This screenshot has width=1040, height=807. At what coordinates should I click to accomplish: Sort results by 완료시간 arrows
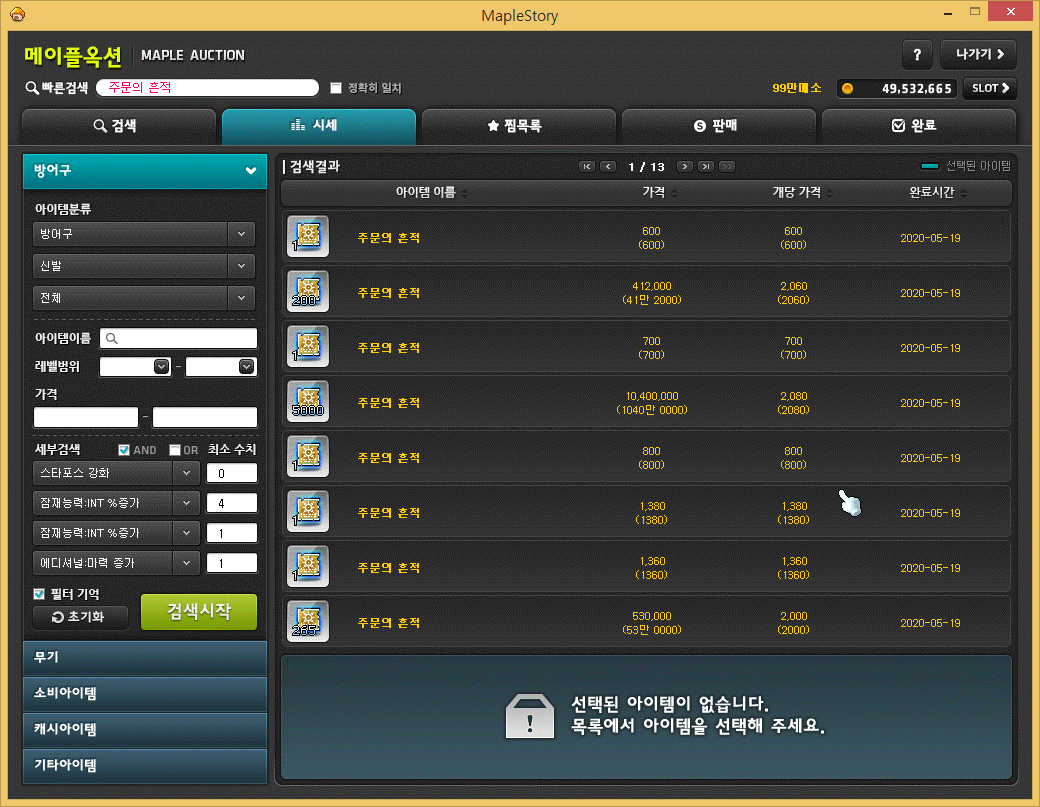963,193
